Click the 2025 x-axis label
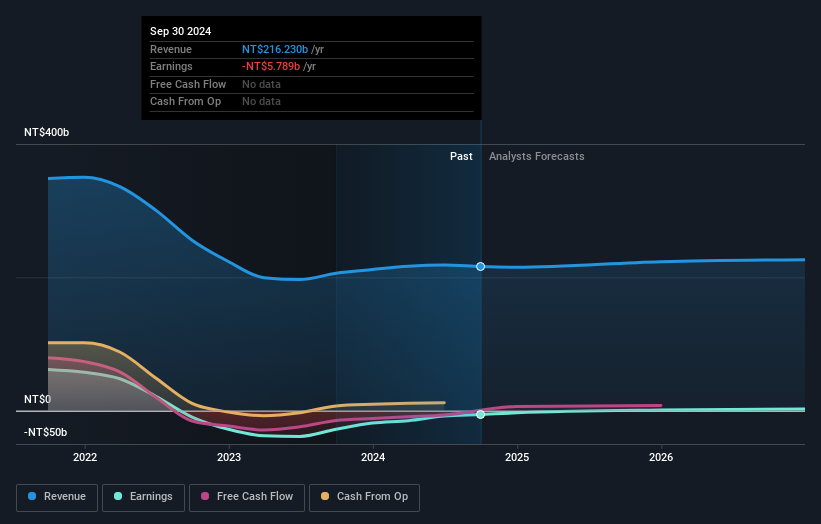This screenshot has height=524, width=821. coord(517,458)
